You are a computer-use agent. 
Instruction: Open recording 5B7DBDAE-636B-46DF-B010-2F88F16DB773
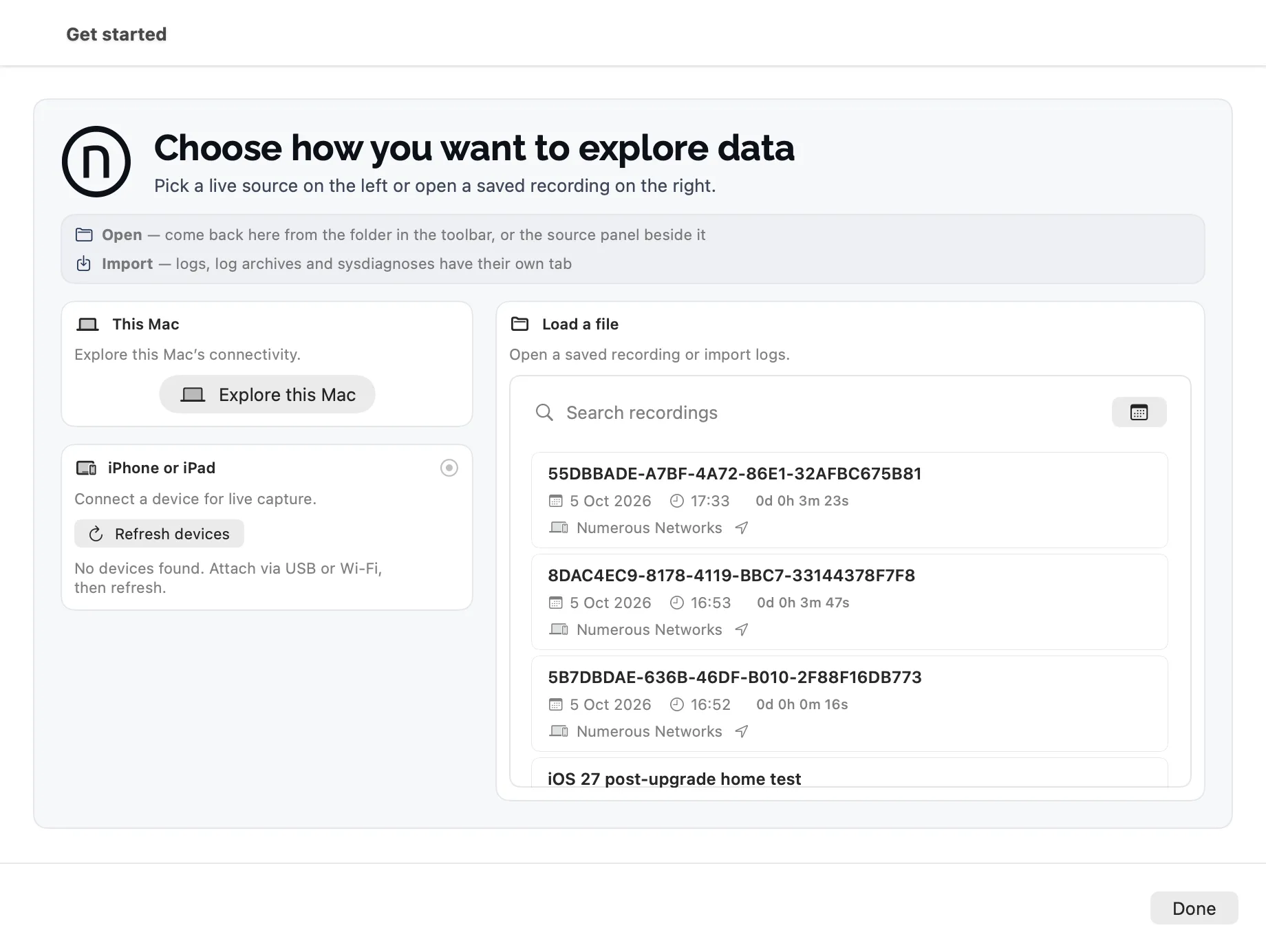(850, 704)
